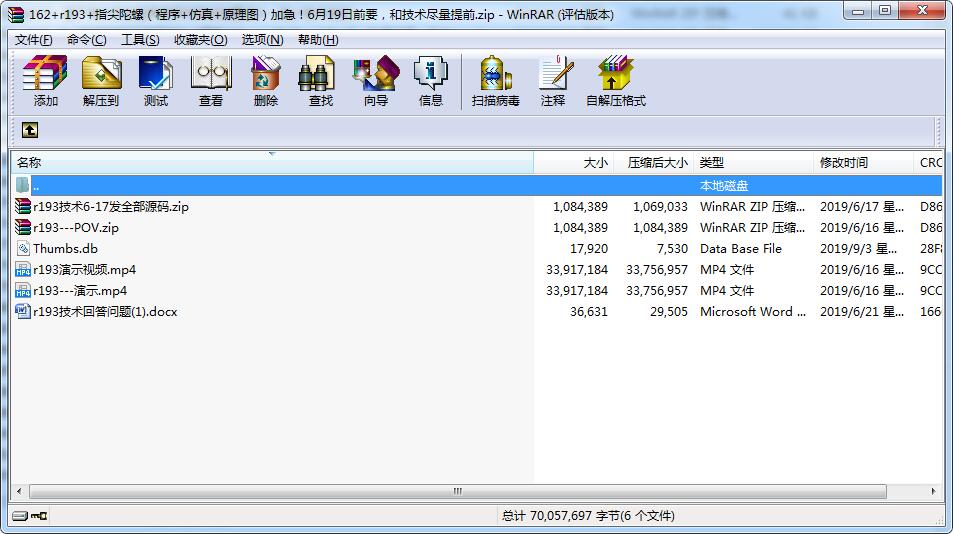Click file icon of Thumbs.db
953x534 pixels.
23,248
